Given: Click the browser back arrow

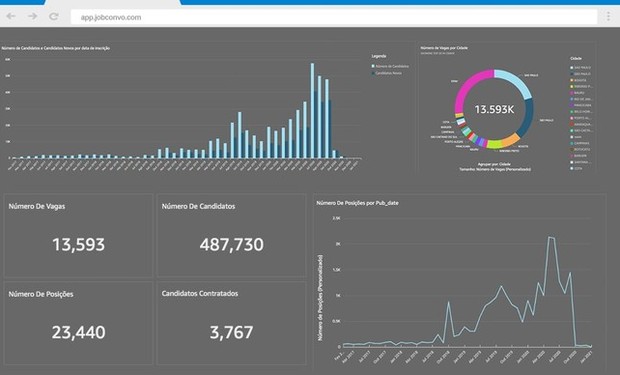Looking at the screenshot, I should [11, 16].
